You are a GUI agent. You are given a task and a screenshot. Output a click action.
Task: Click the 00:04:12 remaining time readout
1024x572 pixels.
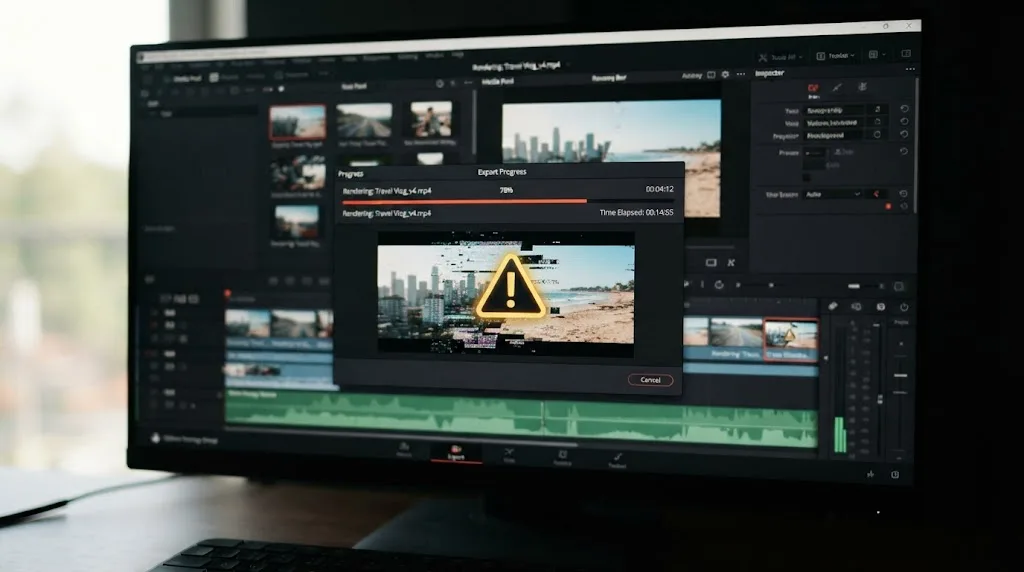660,189
